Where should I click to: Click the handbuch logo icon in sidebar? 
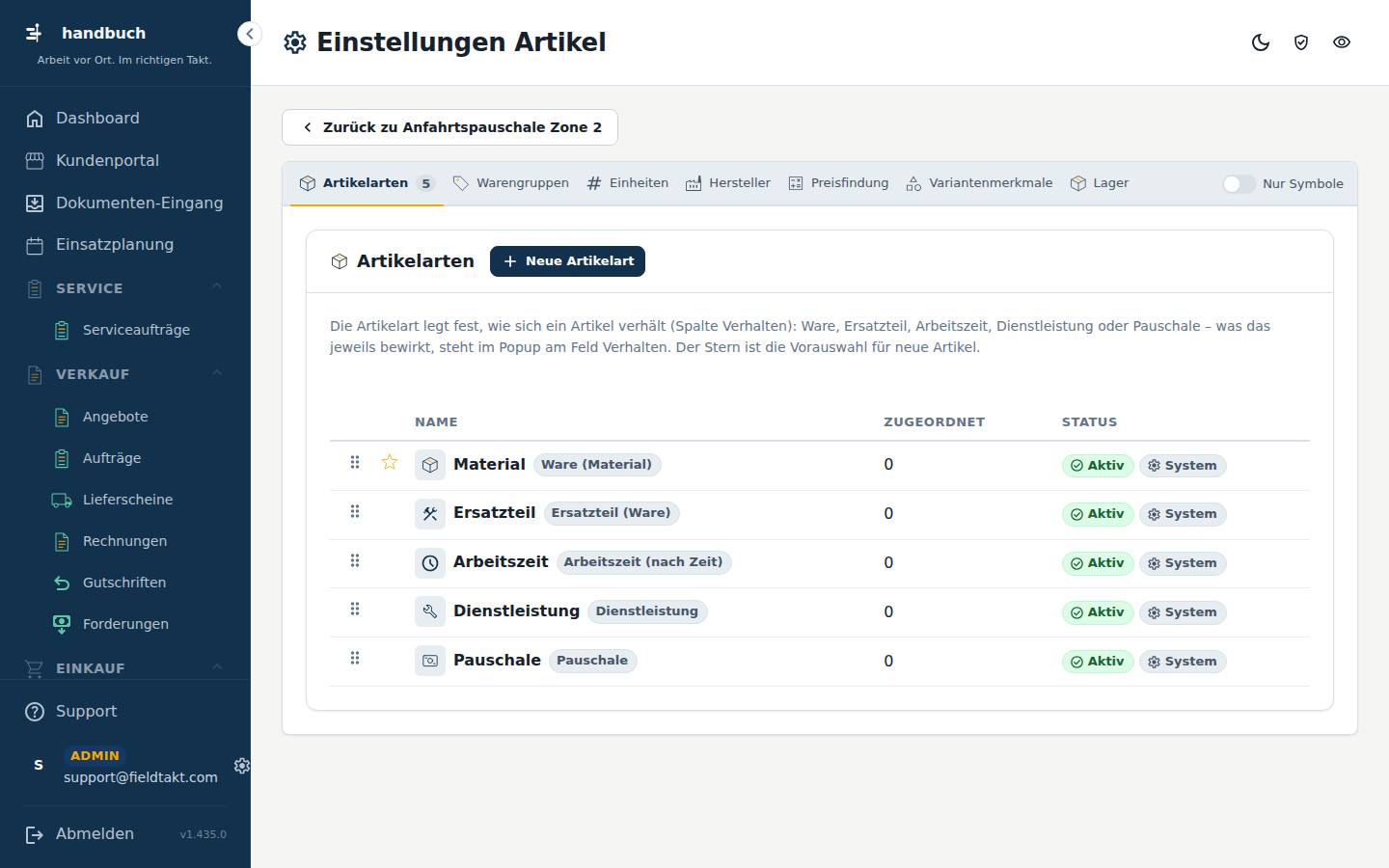pyautogui.click(x=34, y=33)
